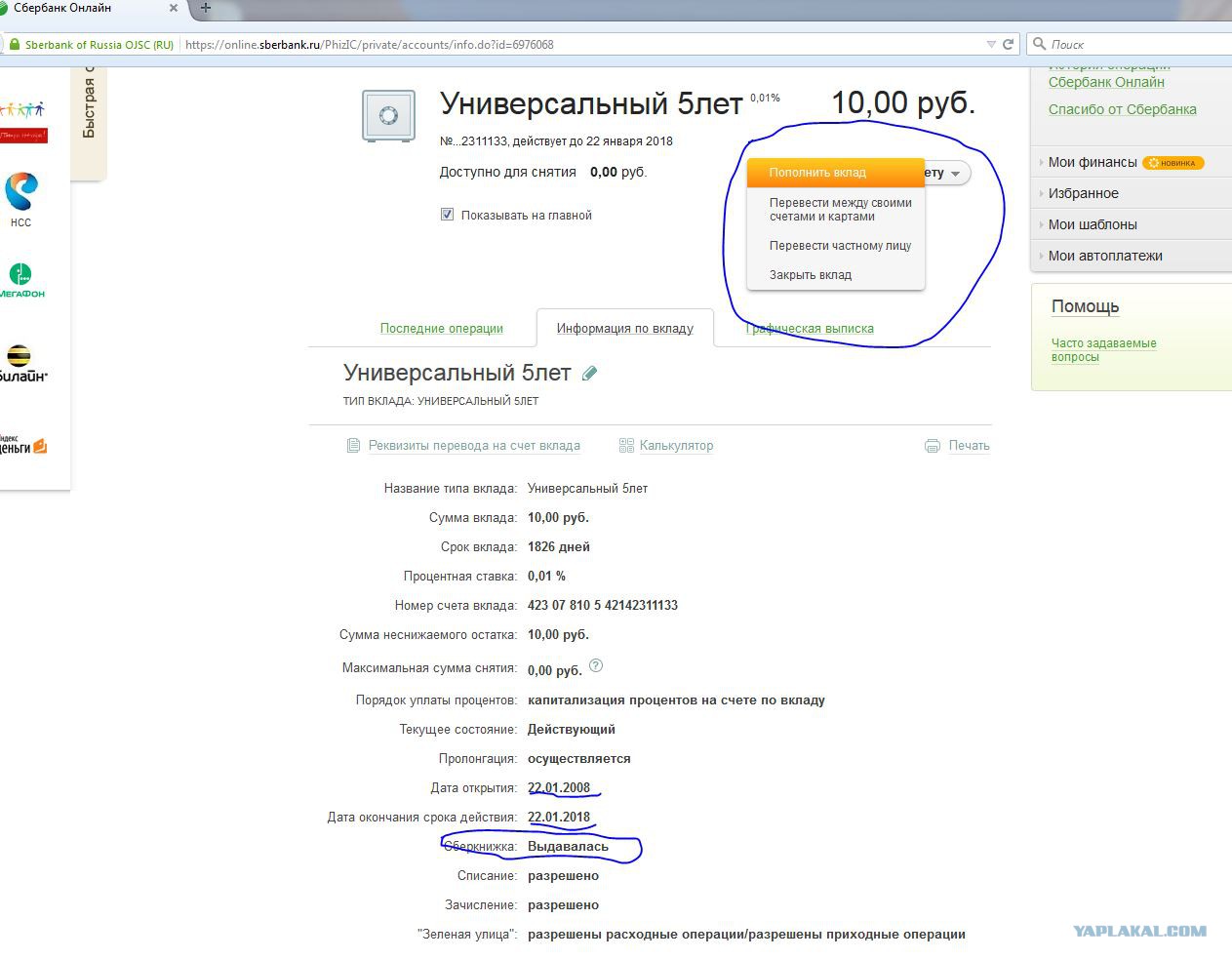Open the help question mark near Максимальная сумма снятия

[596, 666]
